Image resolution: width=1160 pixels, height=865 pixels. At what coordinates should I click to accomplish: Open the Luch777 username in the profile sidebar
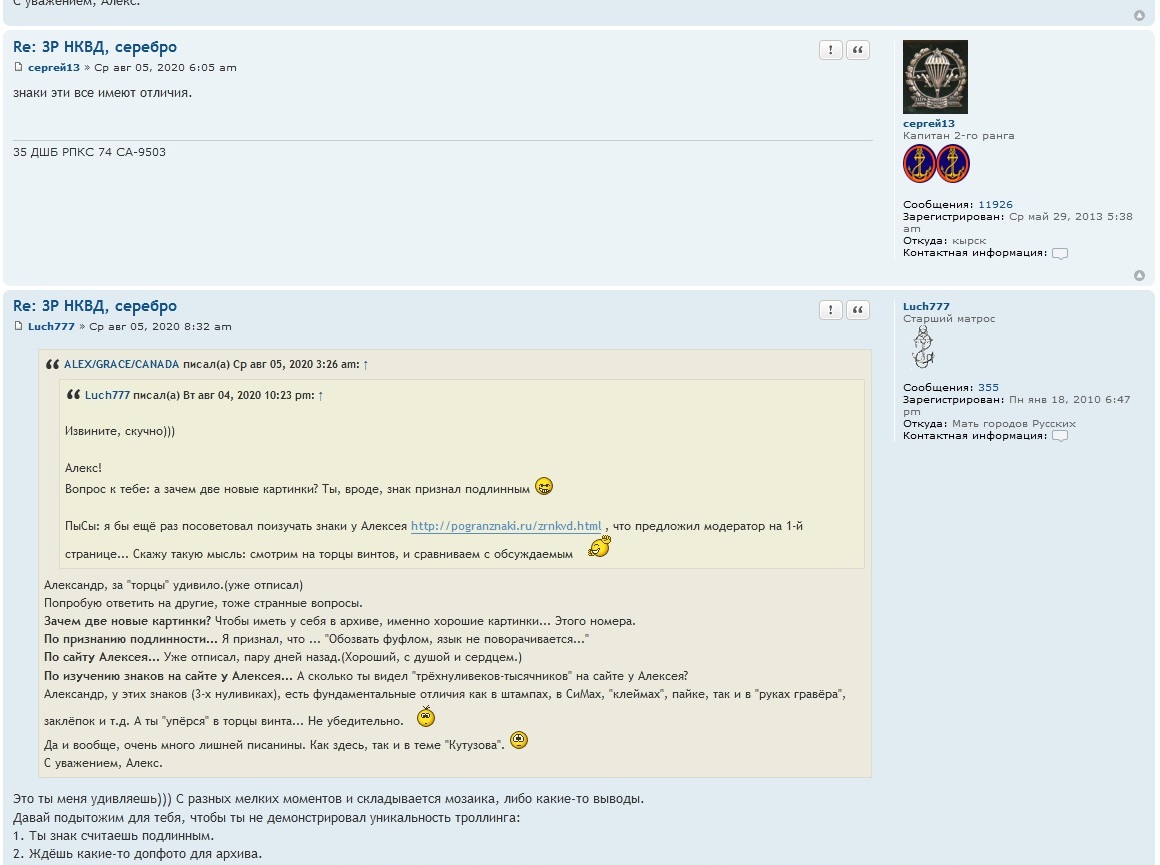pos(926,307)
